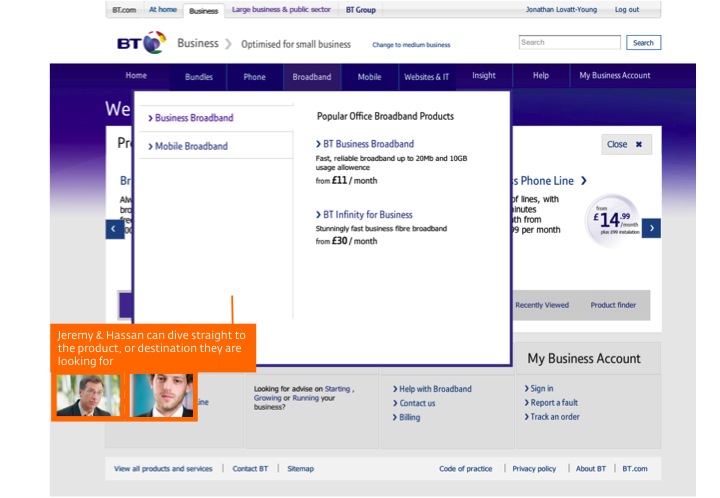This screenshot has height=498, width=720.
Task: Click the younger man's portrait thumbnail
Action: [x=162, y=396]
